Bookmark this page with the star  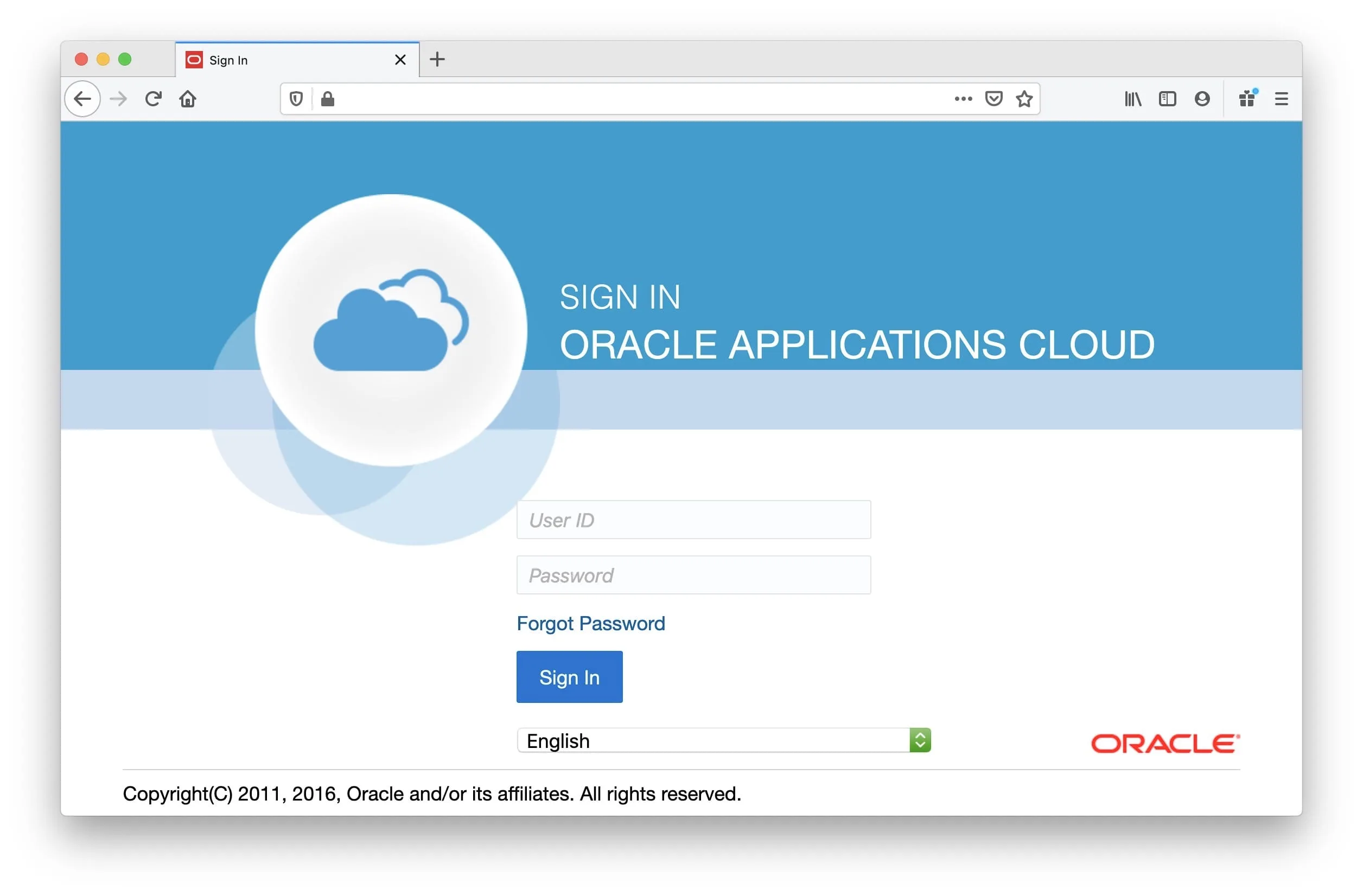(x=1024, y=99)
